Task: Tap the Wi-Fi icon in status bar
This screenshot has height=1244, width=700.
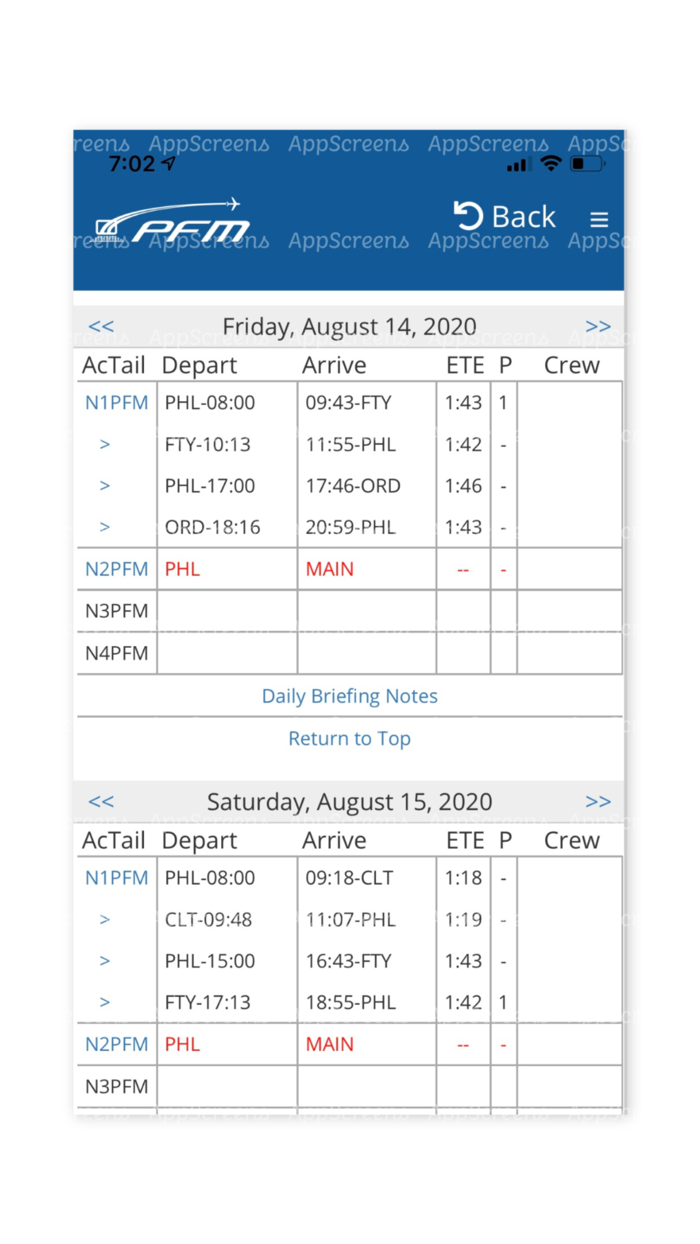Action: tap(550, 164)
